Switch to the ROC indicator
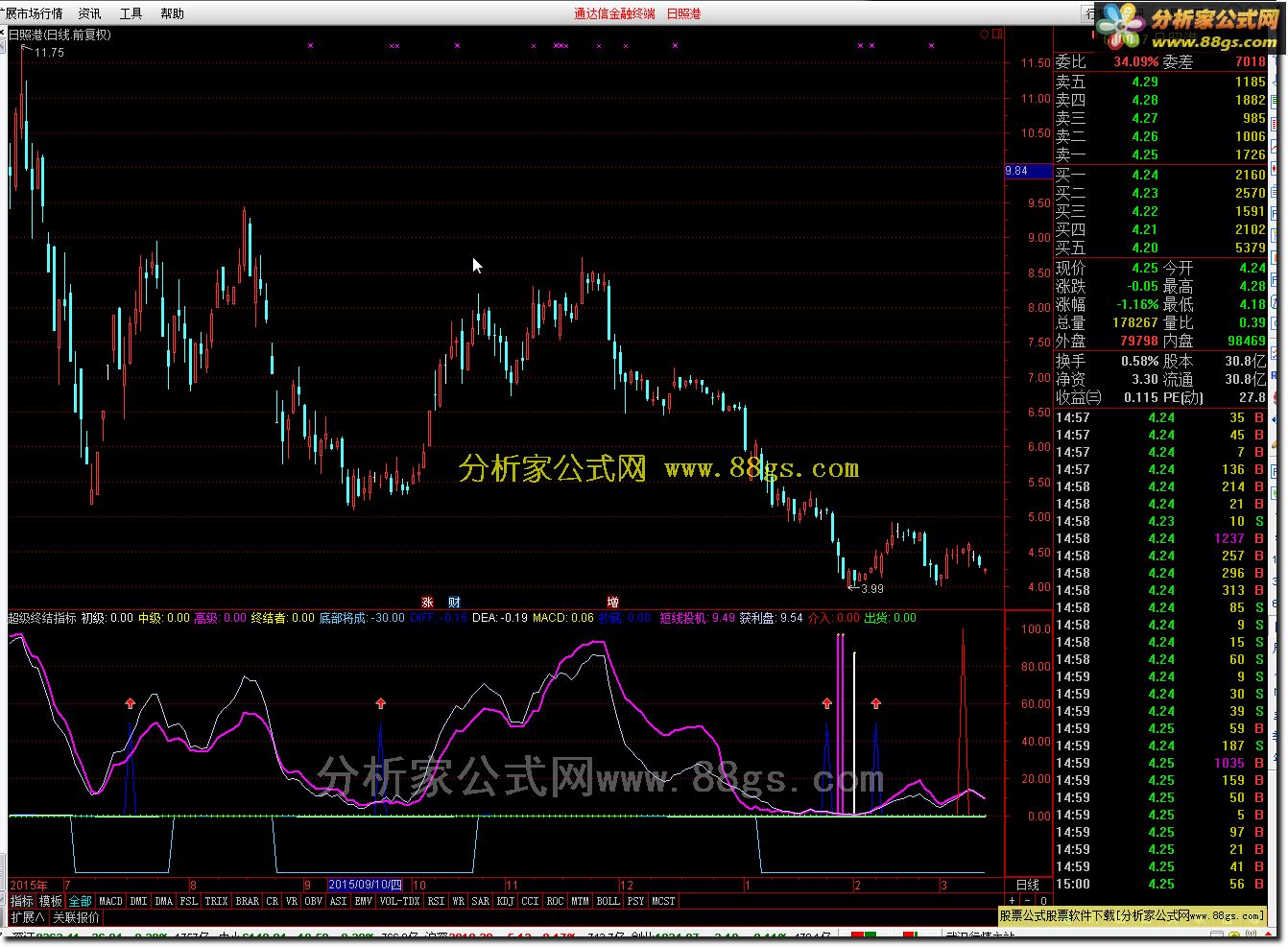This screenshot has width=1288, height=947. pos(555,901)
